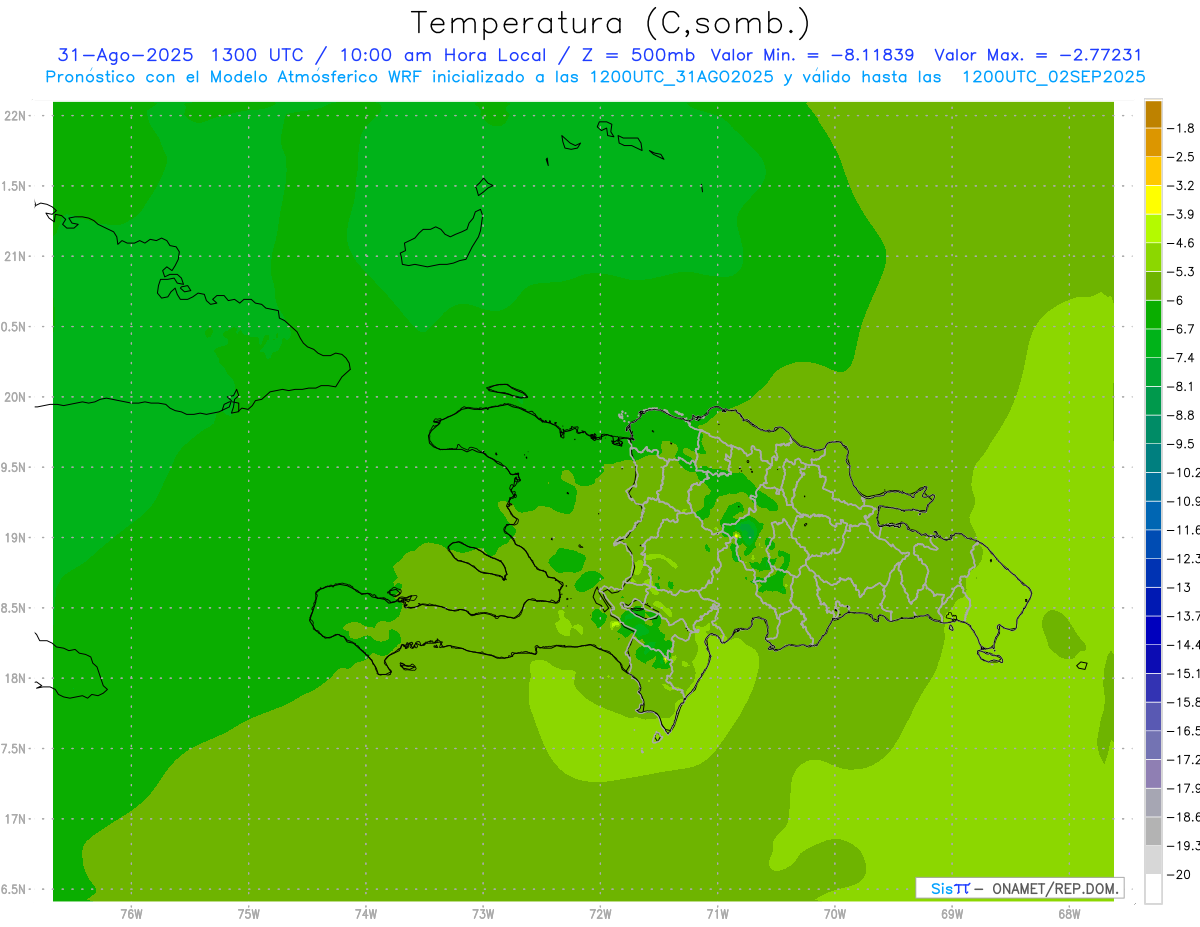The image size is (1200, 927).
Task: Click white swatch below -20 on colorbar
Action: tap(1153, 889)
